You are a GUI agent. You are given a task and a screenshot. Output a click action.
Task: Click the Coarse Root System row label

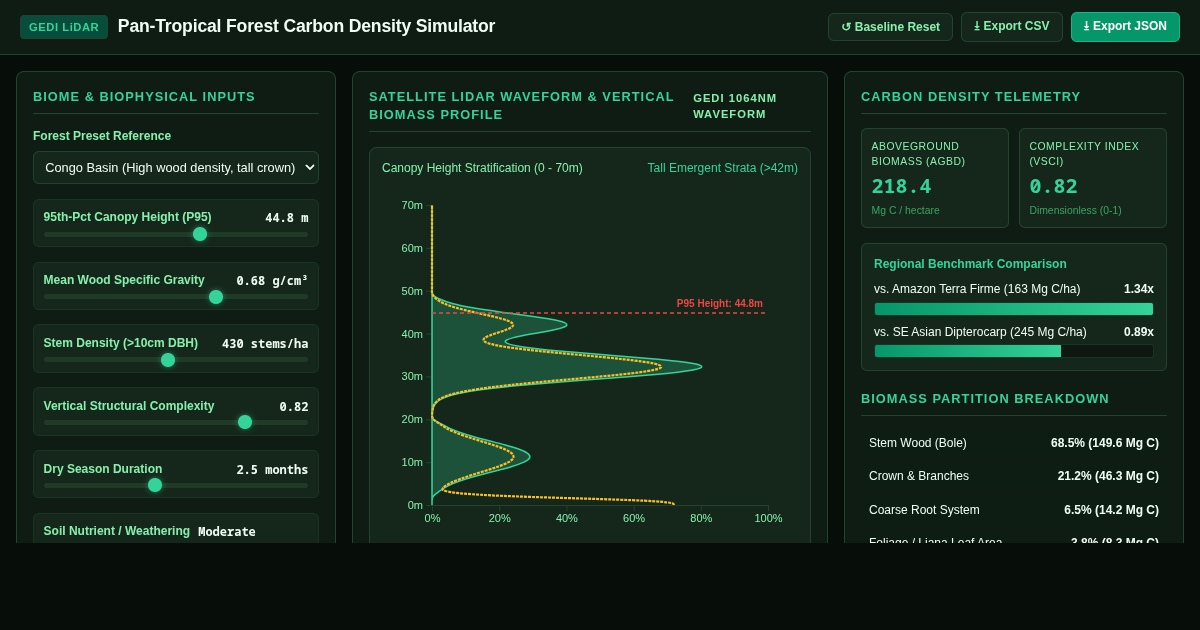click(924, 510)
